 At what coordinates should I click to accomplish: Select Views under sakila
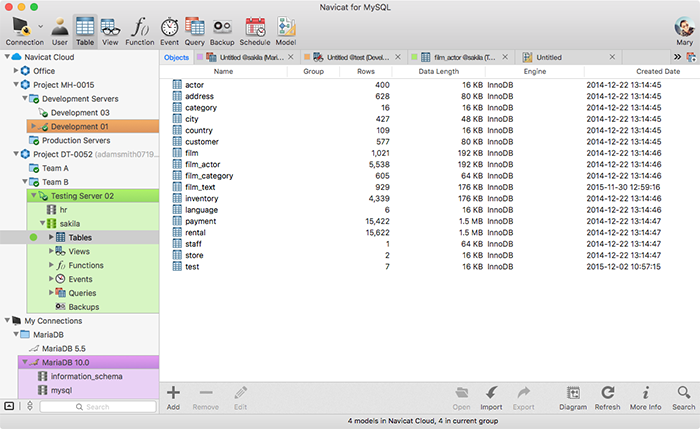[79, 251]
